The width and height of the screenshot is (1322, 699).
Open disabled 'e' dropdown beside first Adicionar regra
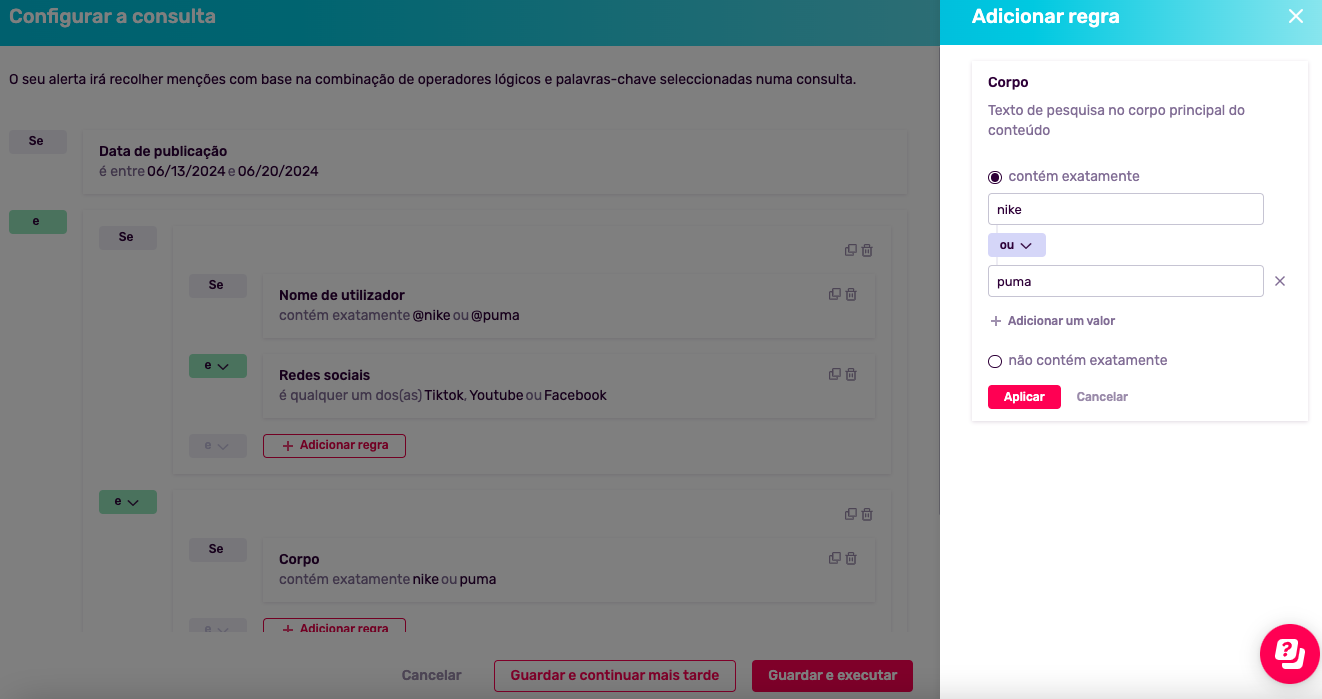click(x=217, y=446)
